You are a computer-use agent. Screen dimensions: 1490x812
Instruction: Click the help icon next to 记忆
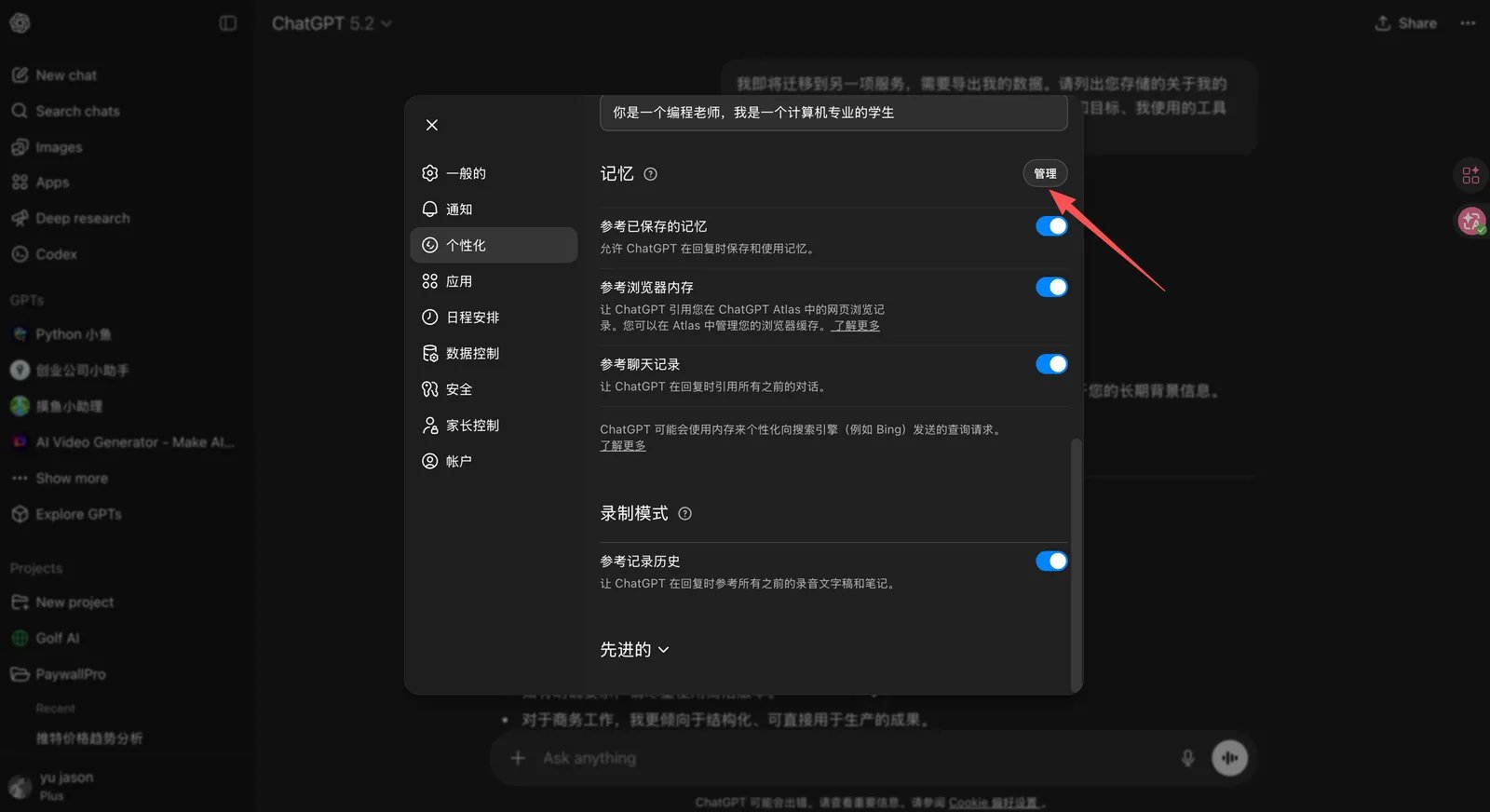tap(650, 174)
